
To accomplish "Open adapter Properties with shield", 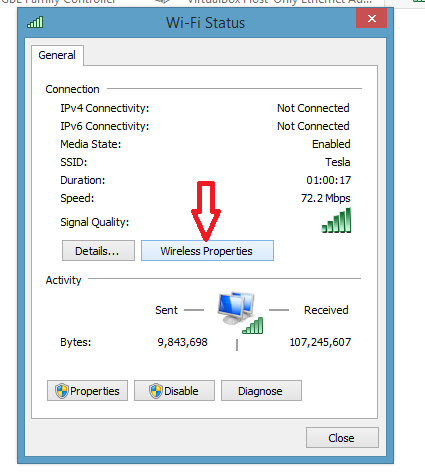I will pyautogui.click(x=87, y=391).
